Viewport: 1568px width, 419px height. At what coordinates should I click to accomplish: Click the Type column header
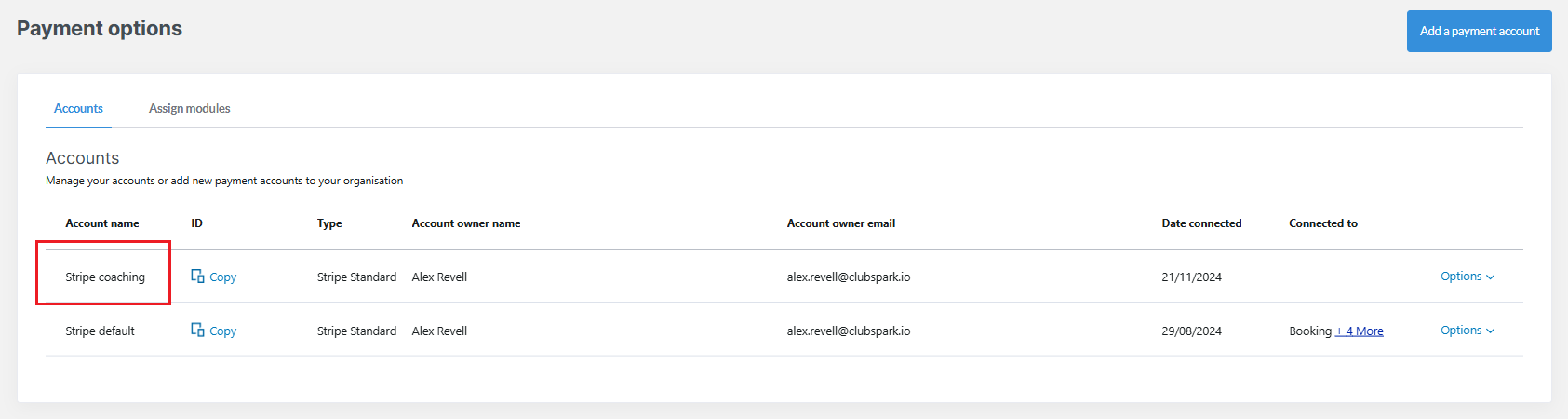[x=329, y=223]
